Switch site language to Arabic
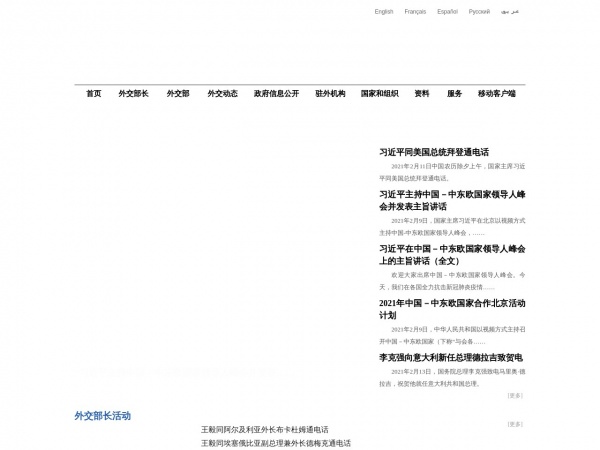 click(510, 11)
